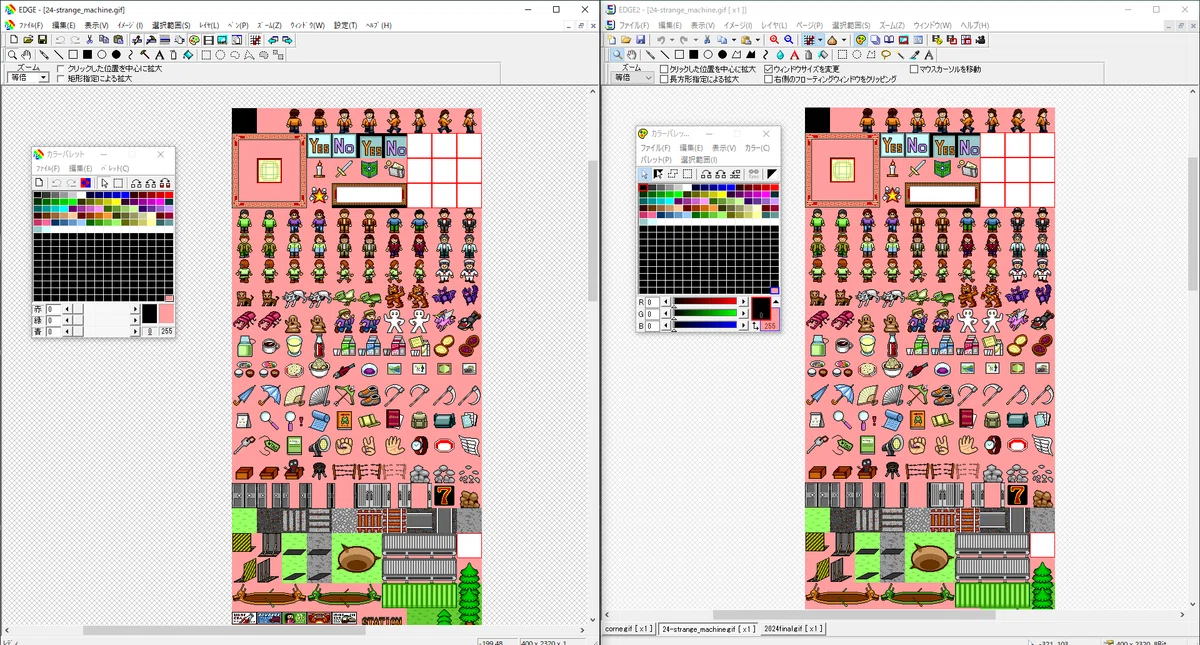The height and width of the screenshot is (645, 1200).
Task: Open 選択範囲(S) menu in EDGE window
Action: (x=171, y=25)
